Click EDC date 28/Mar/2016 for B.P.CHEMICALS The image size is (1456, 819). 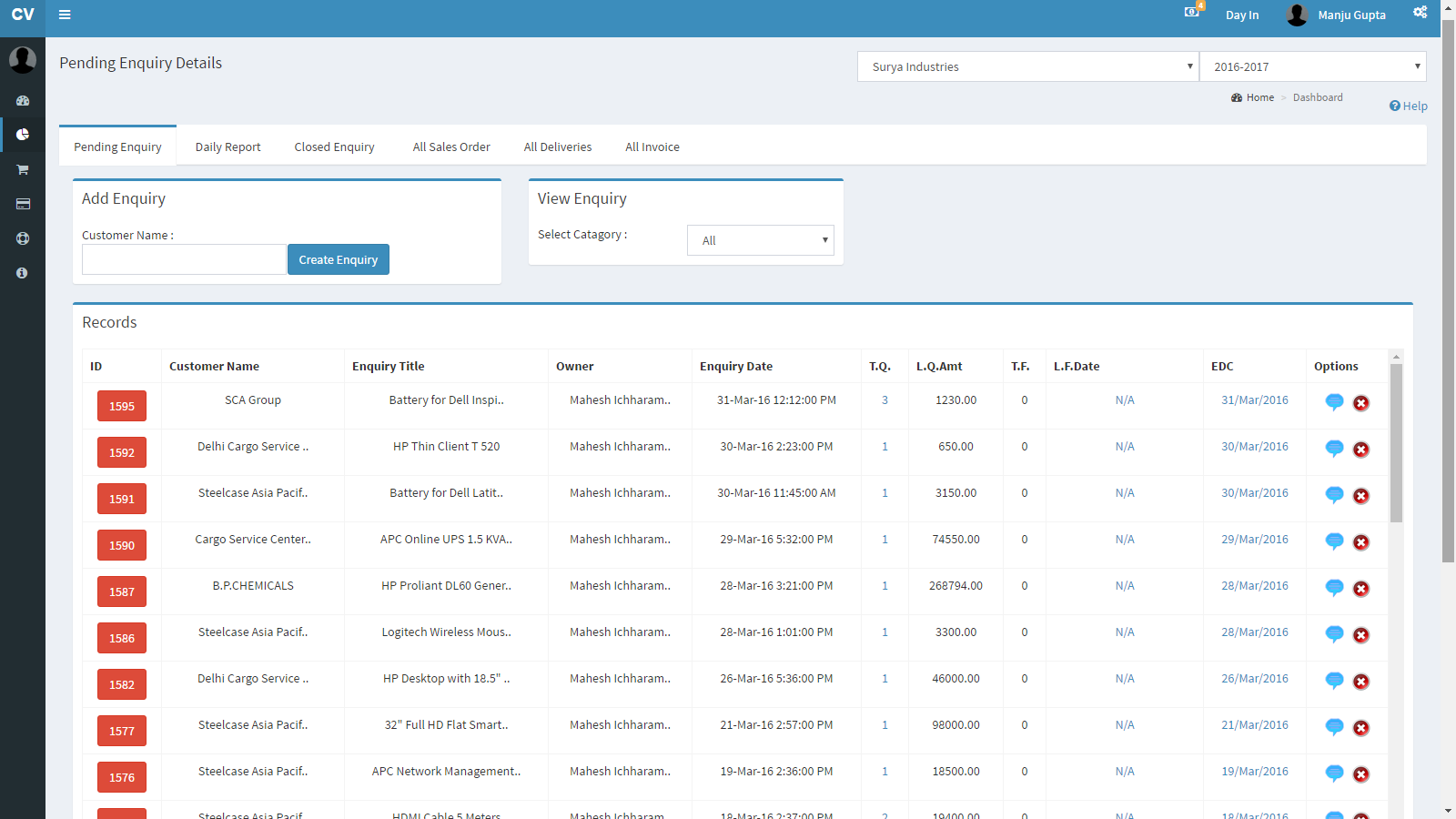(x=1255, y=585)
